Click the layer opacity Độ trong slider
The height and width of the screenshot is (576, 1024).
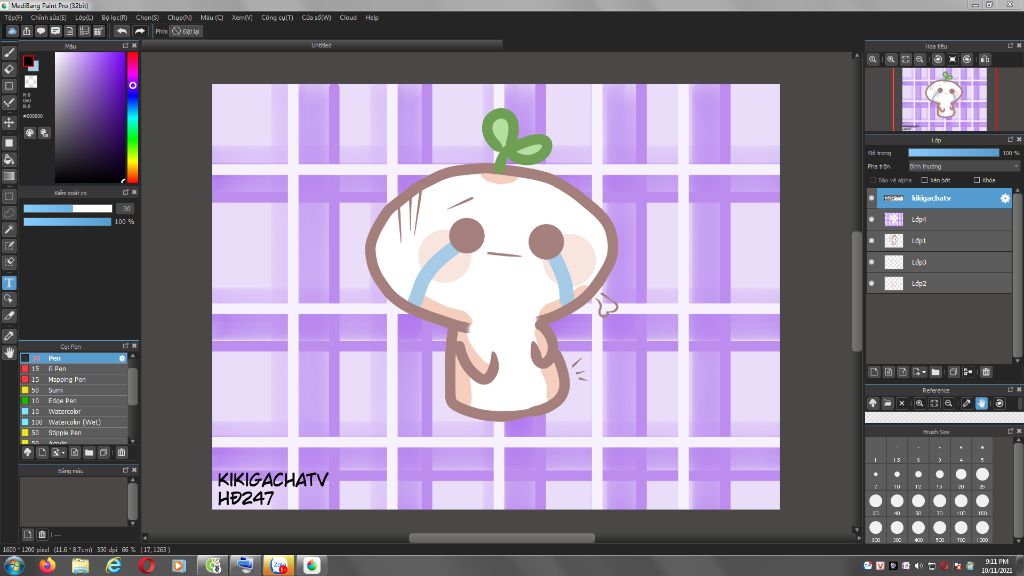coord(953,153)
